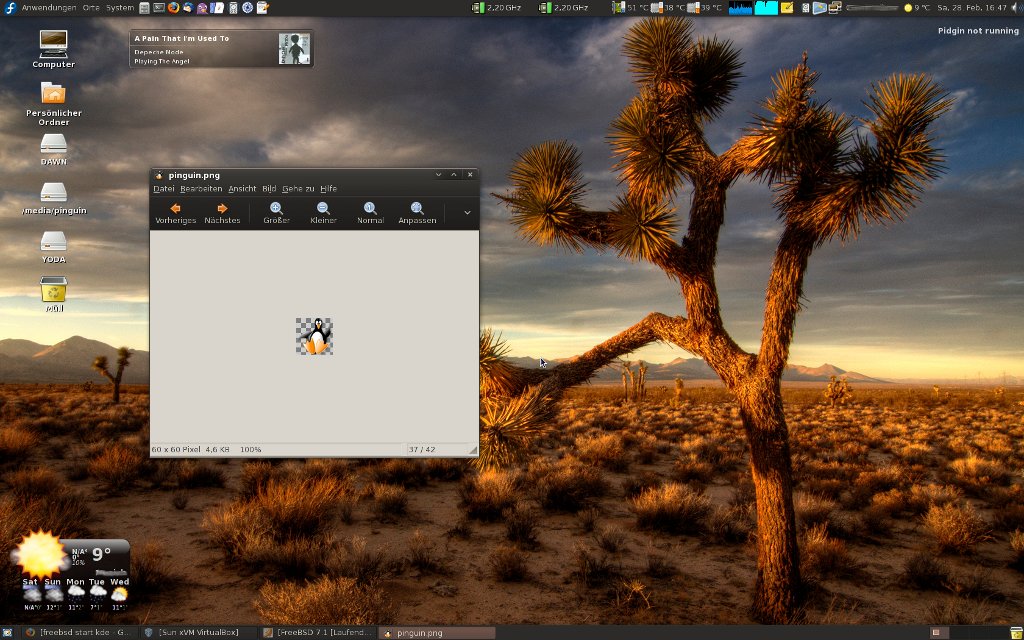
Task: Open the Bearbeiten menu
Action: (201, 188)
